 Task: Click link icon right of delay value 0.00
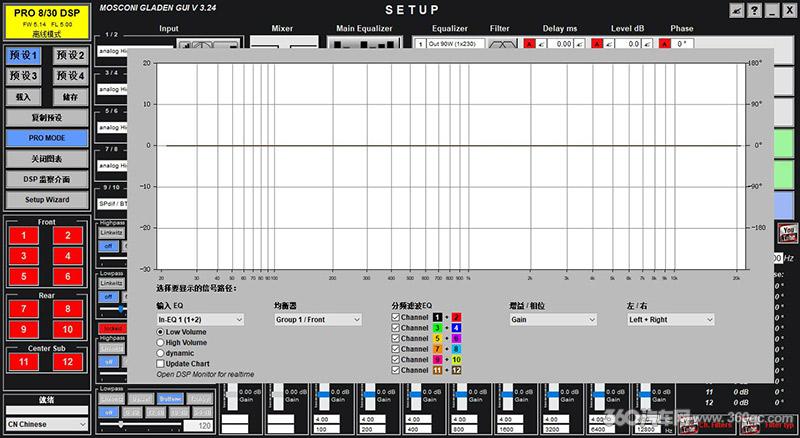click(580, 44)
